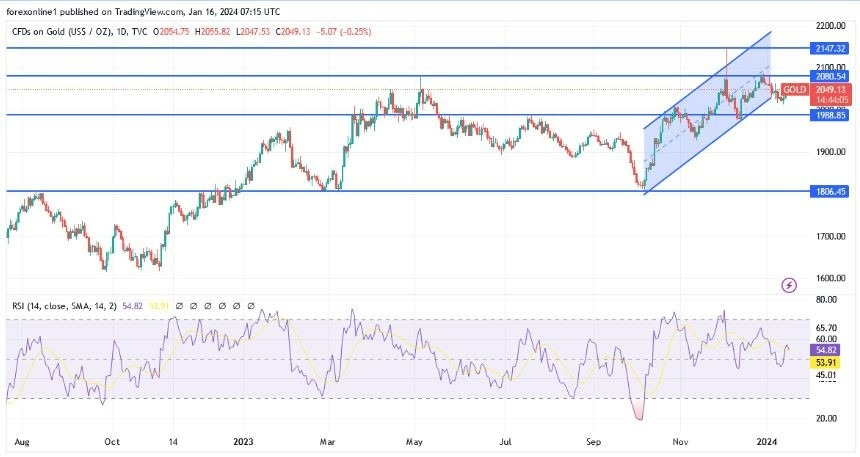Viewport: 860px width, 457px height.
Task: Click the purple lightning bolt icon
Action: click(x=789, y=285)
